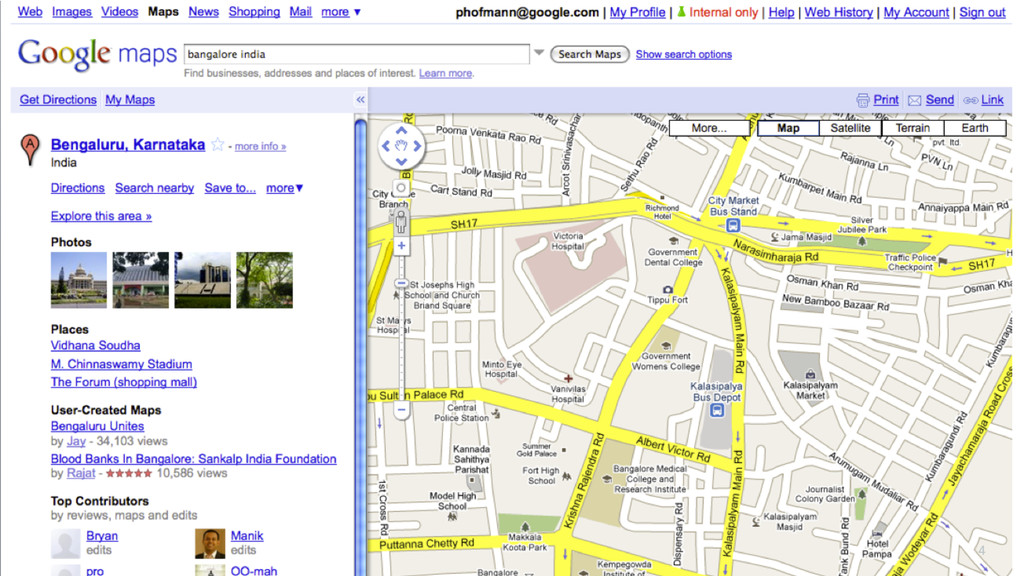Open the Bengaluru Unites map link

97,426
